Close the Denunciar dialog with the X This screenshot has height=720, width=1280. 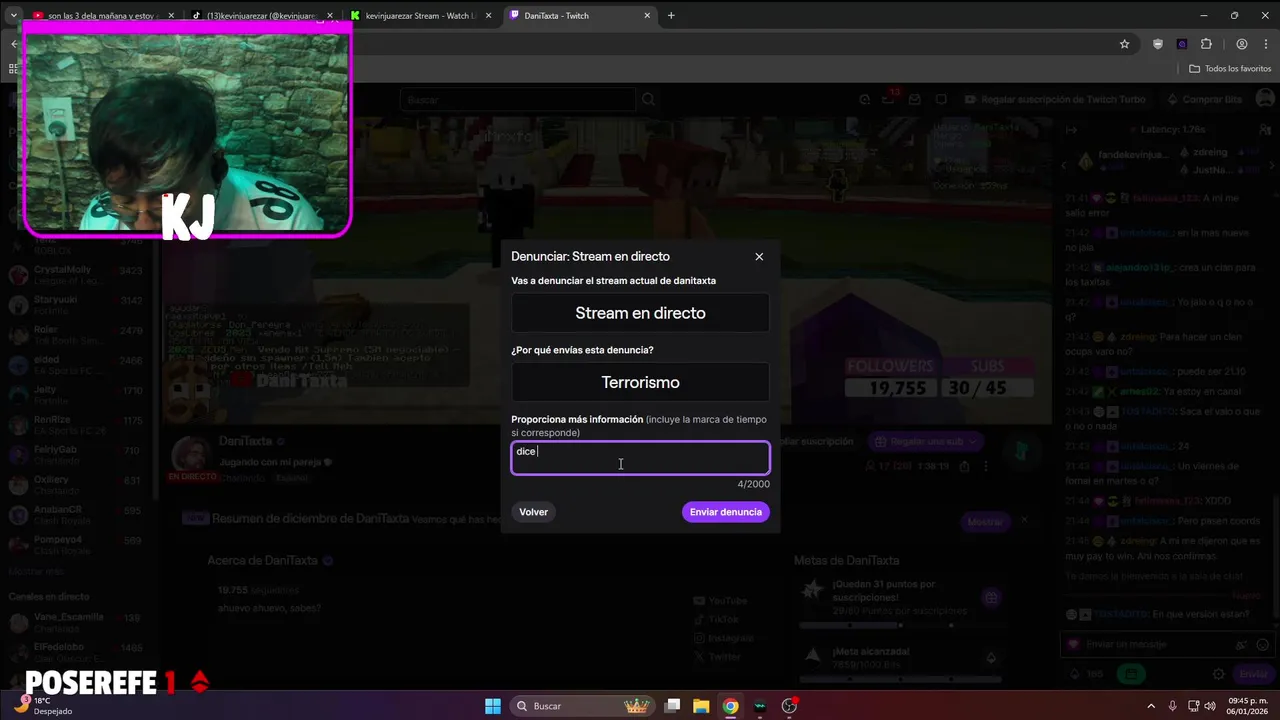point(759,257)
